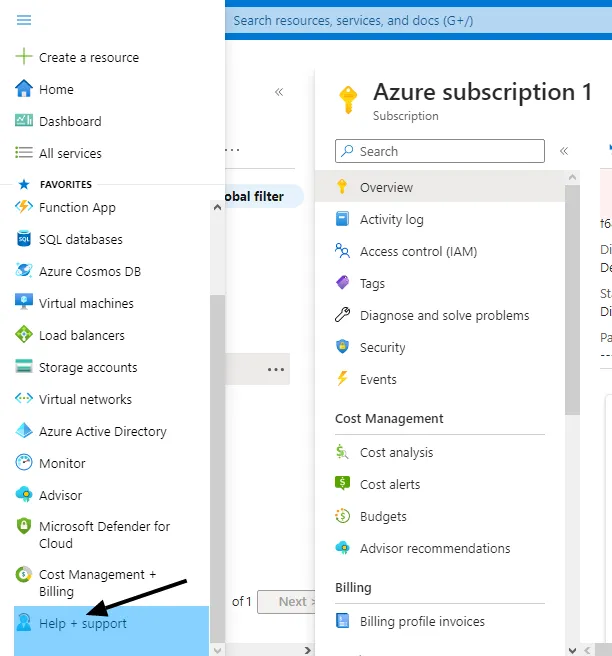The image size is (612, 656).
Task: Click the favorites list scroll-down arrow
Action: pos(217,650)
